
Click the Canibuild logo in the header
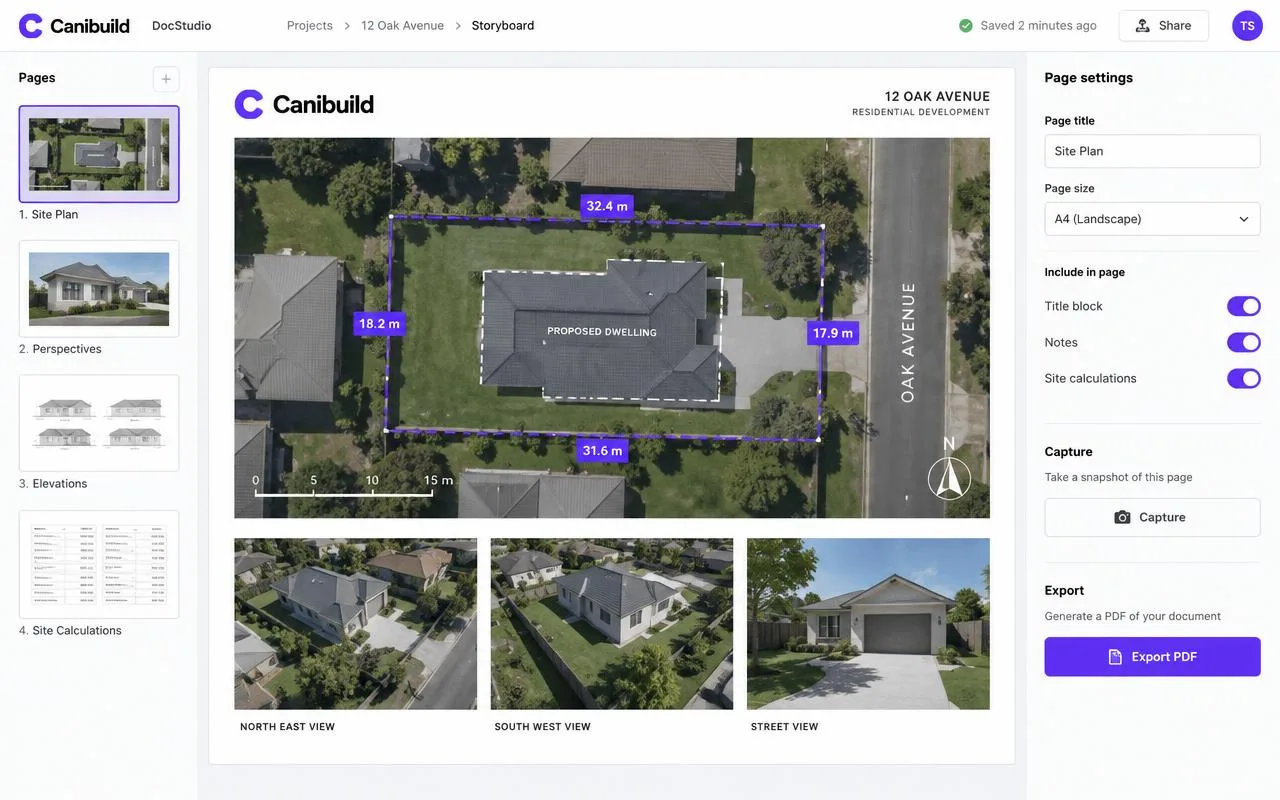(x=74, y=26)
